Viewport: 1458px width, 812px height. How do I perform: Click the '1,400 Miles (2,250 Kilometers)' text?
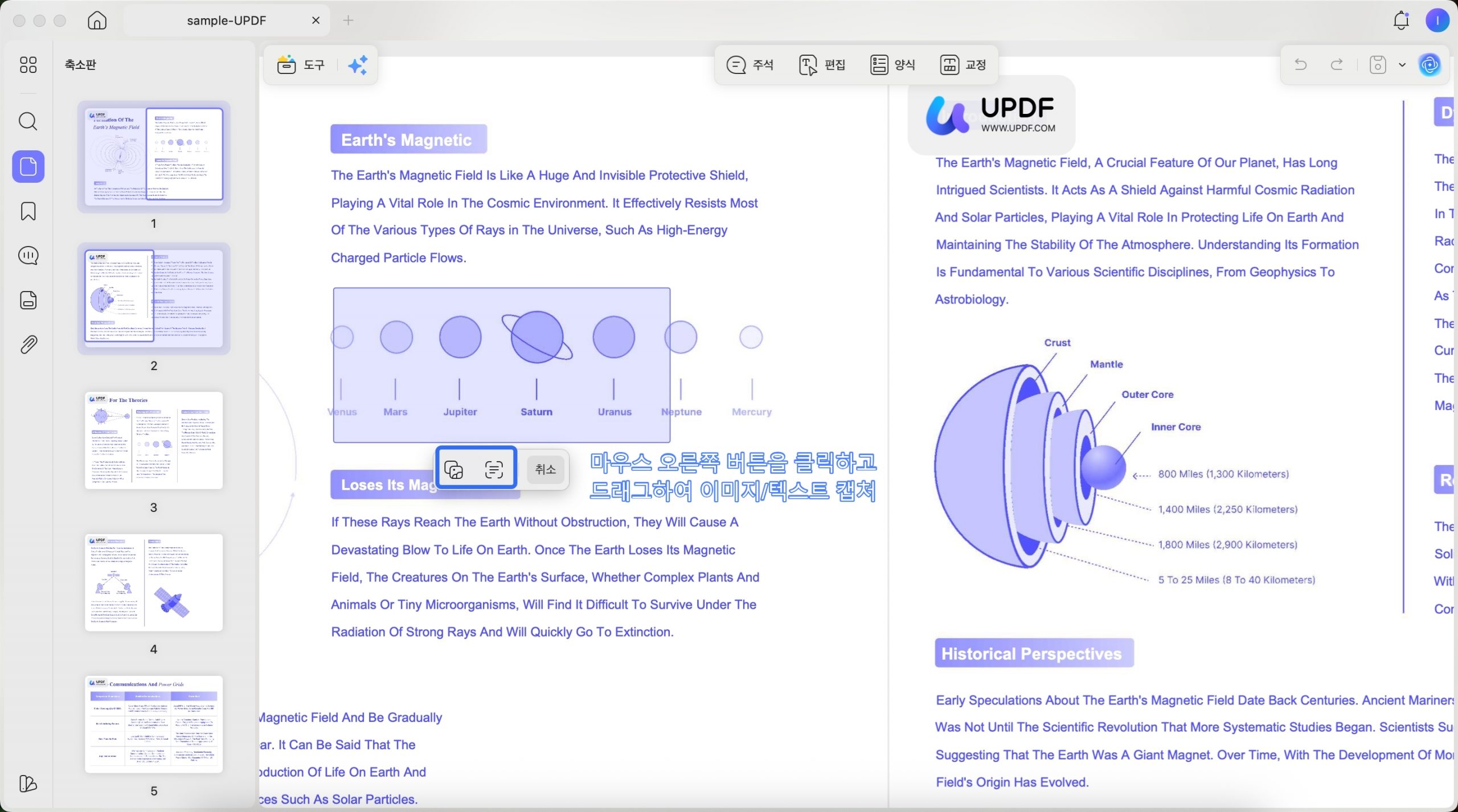pyautogui.click(x=1228, y=510)
